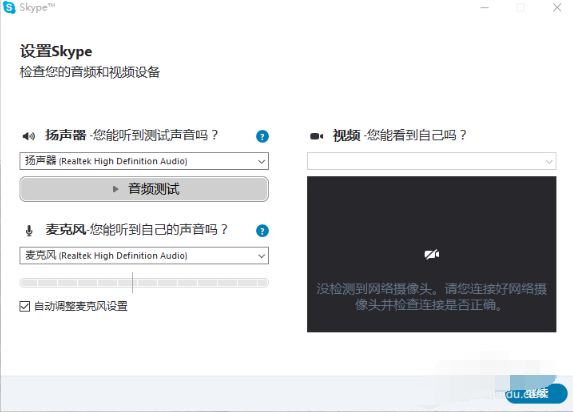Viewport: 573px width, 412px height.
Task: Click the 检查您的音频和视频设备 subtitle
Action: click(x=90, y=72)
